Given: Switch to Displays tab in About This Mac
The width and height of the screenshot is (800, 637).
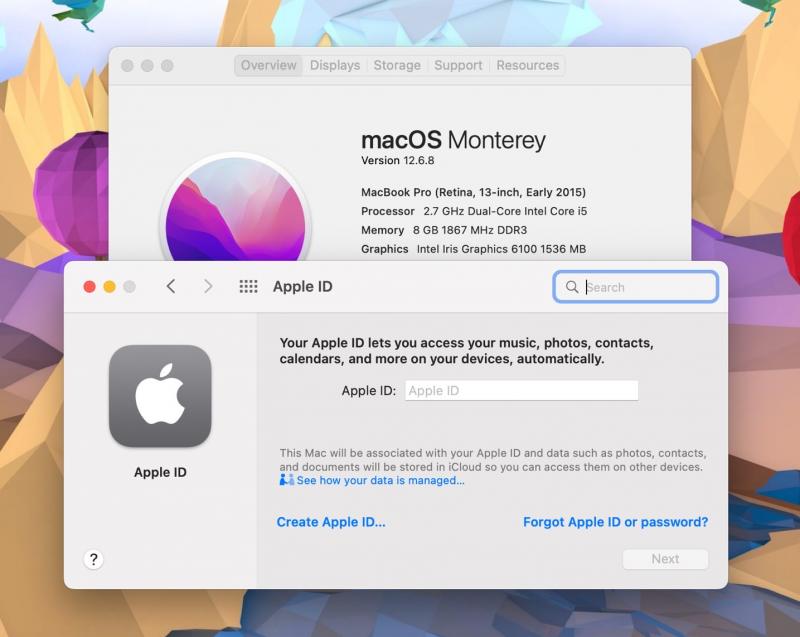Looking at the screenshot, I should 335,65.
